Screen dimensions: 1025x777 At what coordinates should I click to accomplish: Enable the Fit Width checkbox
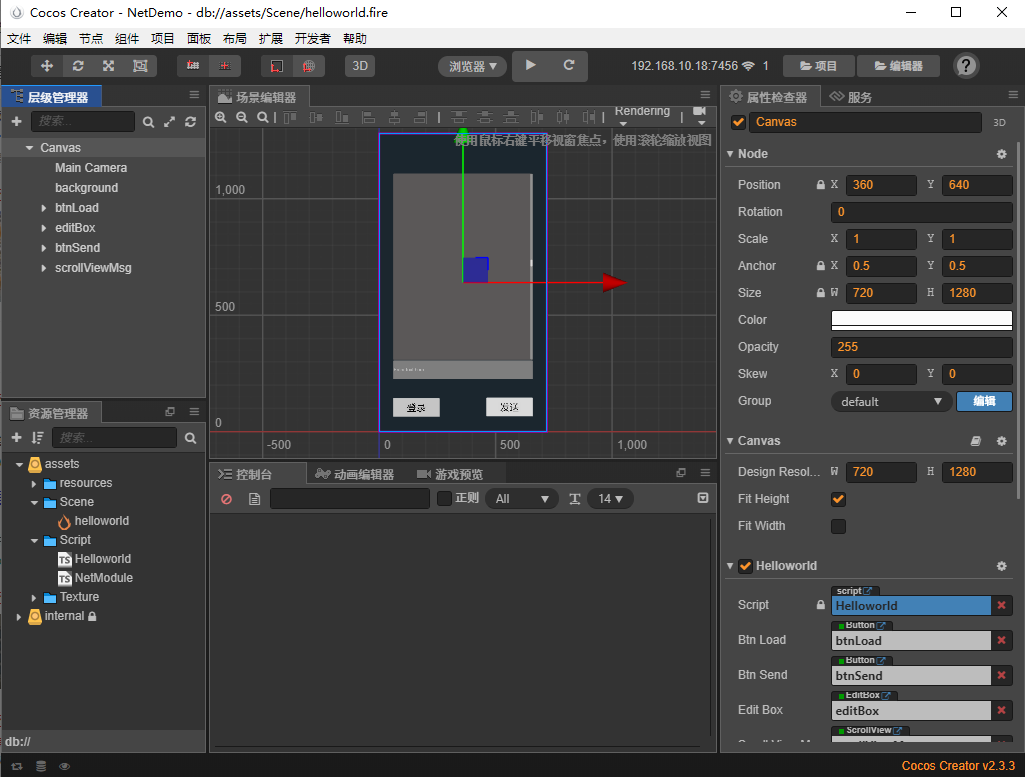click(x=838, y=526)
